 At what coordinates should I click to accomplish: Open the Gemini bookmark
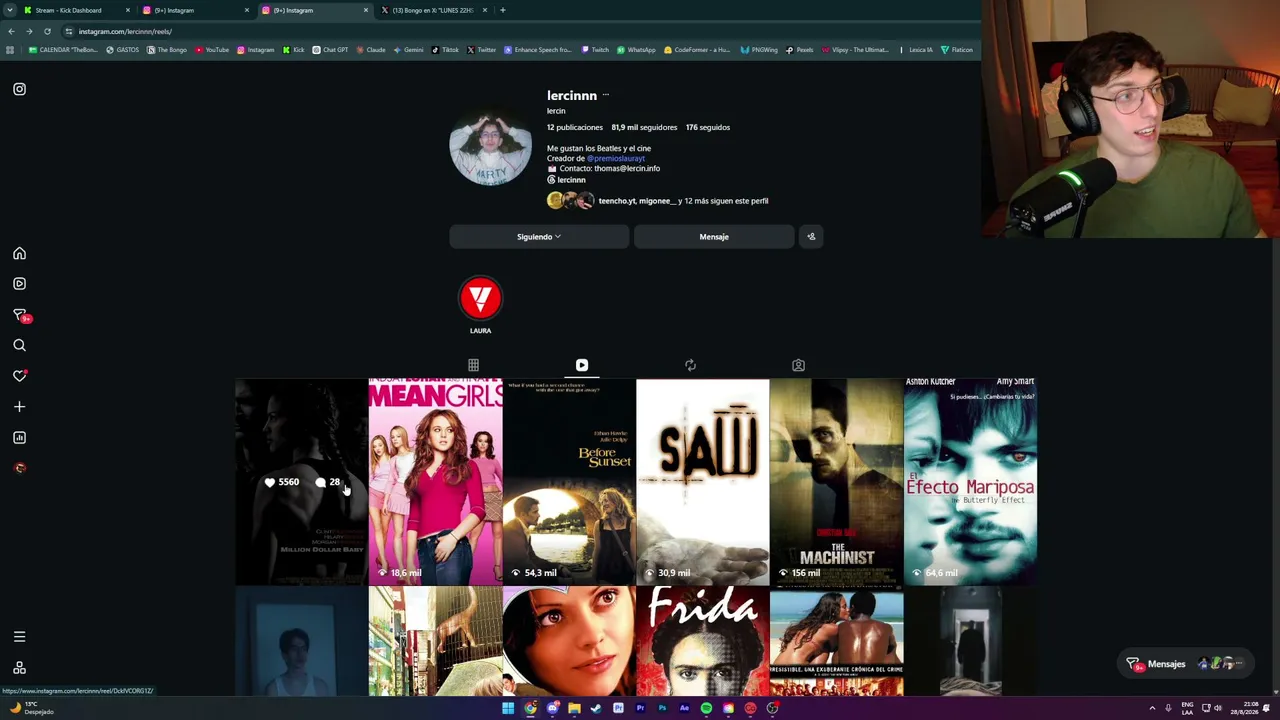pyautogui.click(x=408, y=50)
